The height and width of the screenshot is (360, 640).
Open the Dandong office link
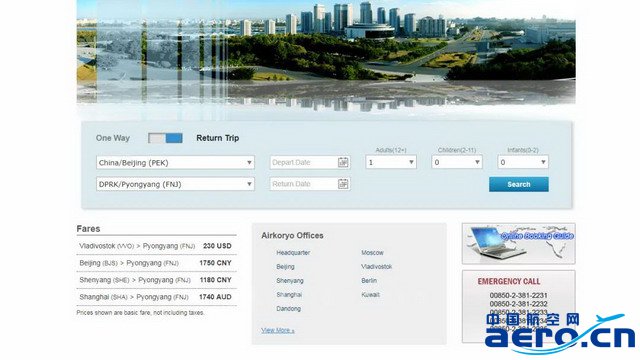[x=289, y=309]
